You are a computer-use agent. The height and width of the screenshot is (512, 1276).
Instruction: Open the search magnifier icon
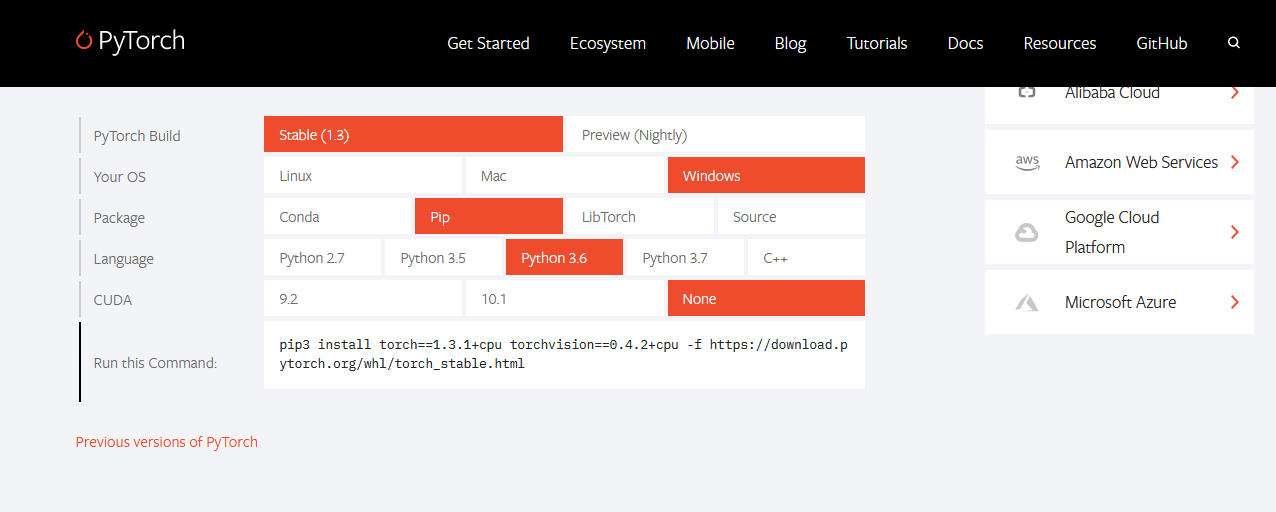tap(1234, 43)
